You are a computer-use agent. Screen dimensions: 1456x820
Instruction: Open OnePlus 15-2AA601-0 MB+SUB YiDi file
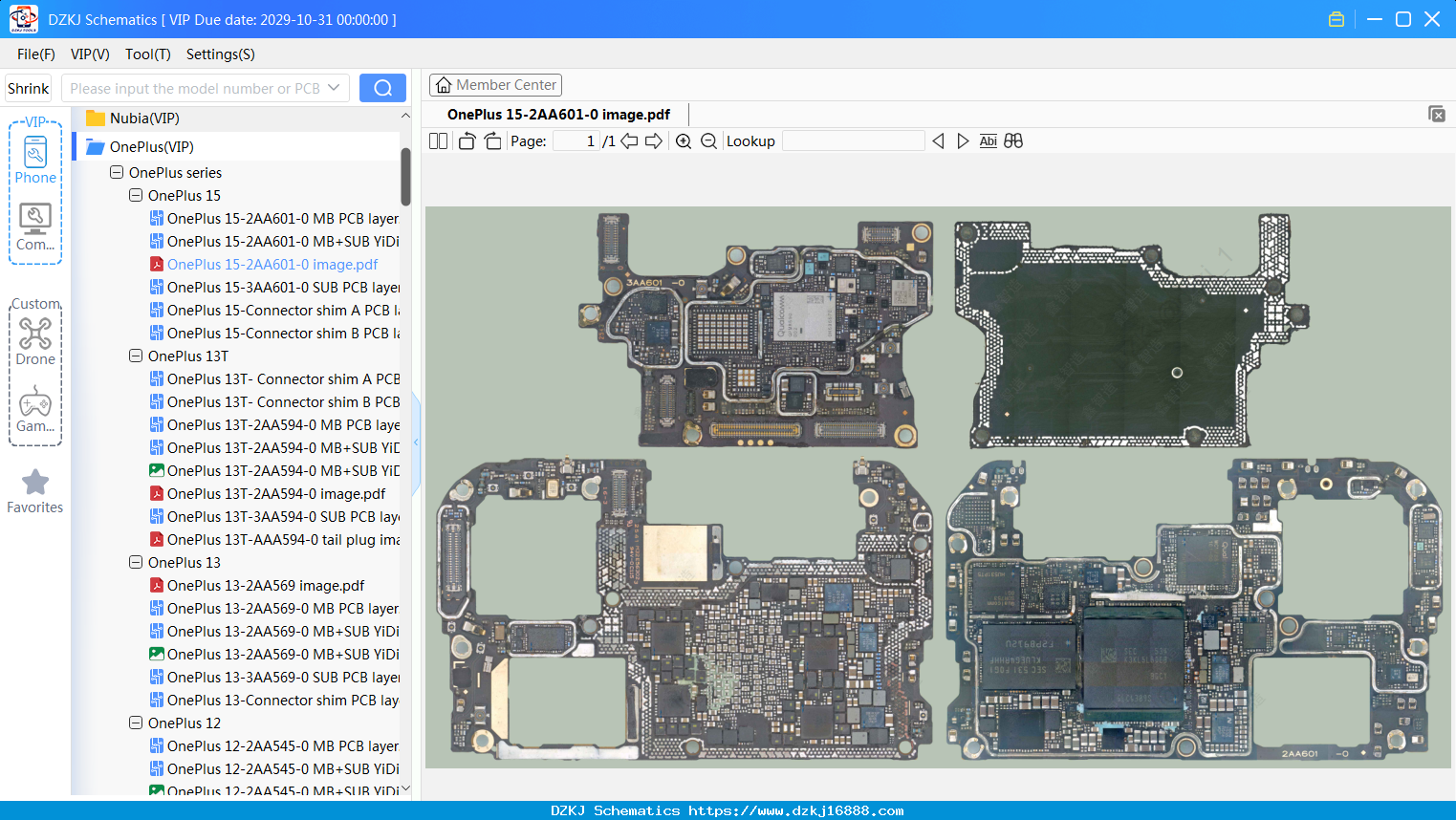pos(274,242)
